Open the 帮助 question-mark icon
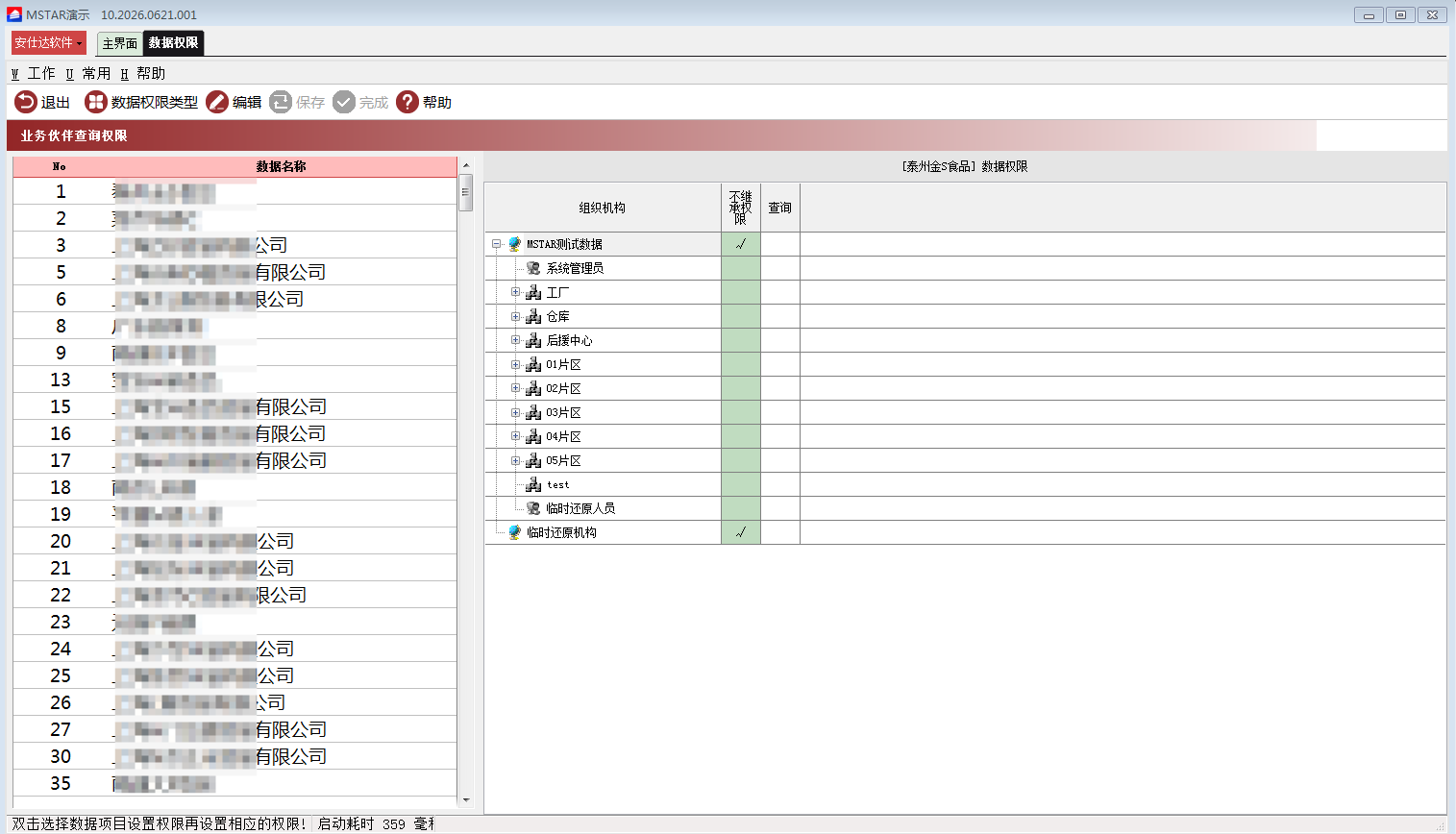This screenshot has height=834, width=1456. 407,102
